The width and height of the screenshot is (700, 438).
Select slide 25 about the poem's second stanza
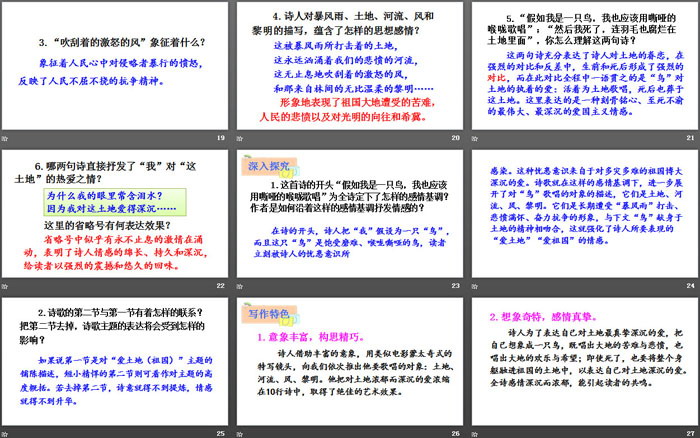(x=115, y=358)
